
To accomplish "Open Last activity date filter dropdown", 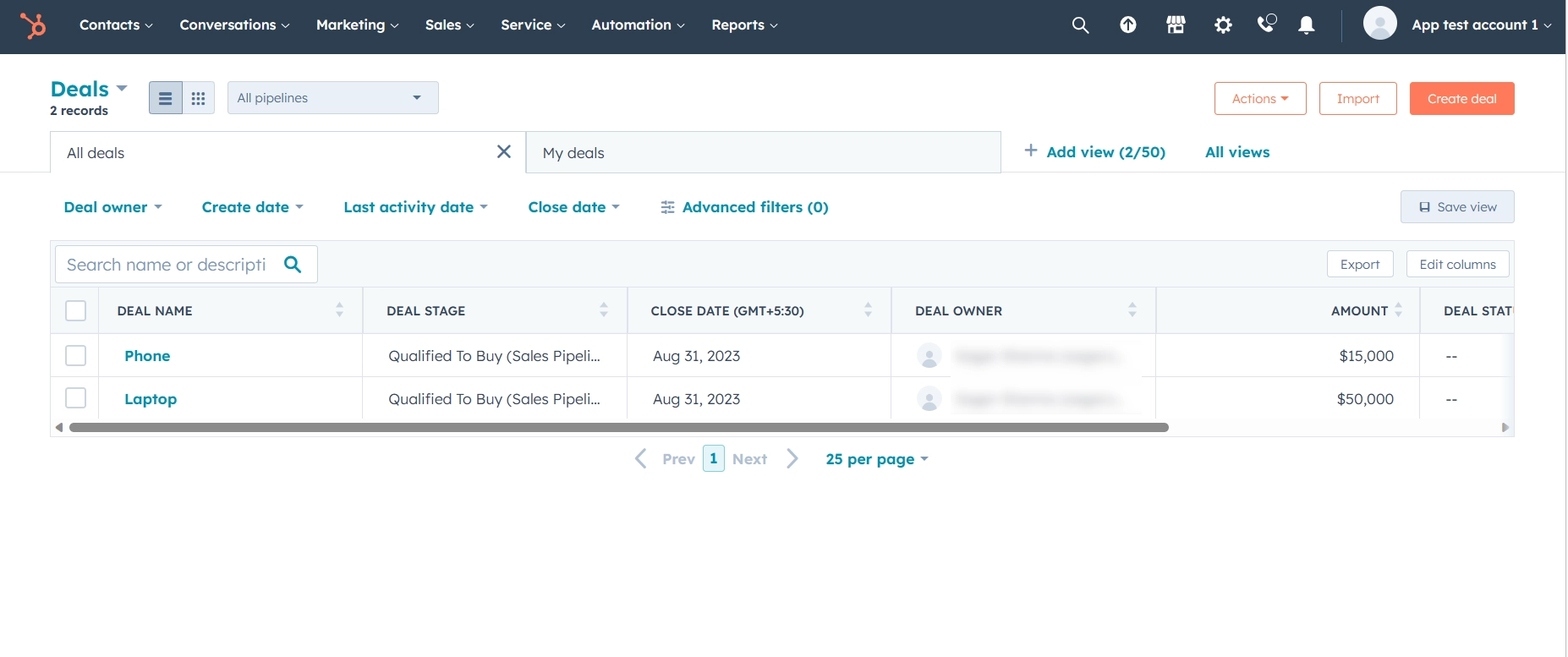I will tap(415, 207).
